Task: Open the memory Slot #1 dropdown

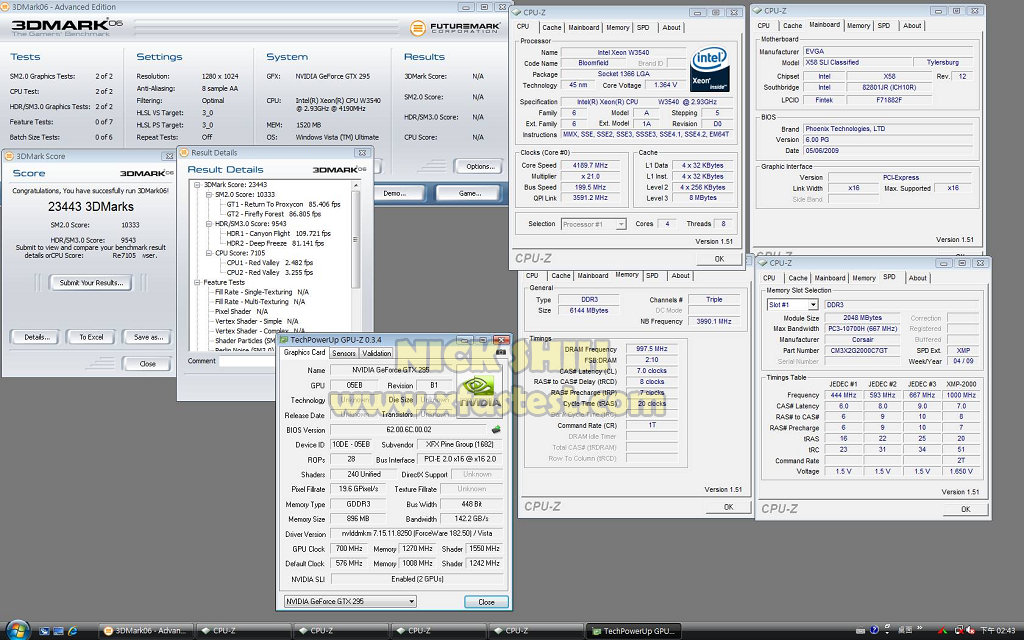Action: coord(791,305)
